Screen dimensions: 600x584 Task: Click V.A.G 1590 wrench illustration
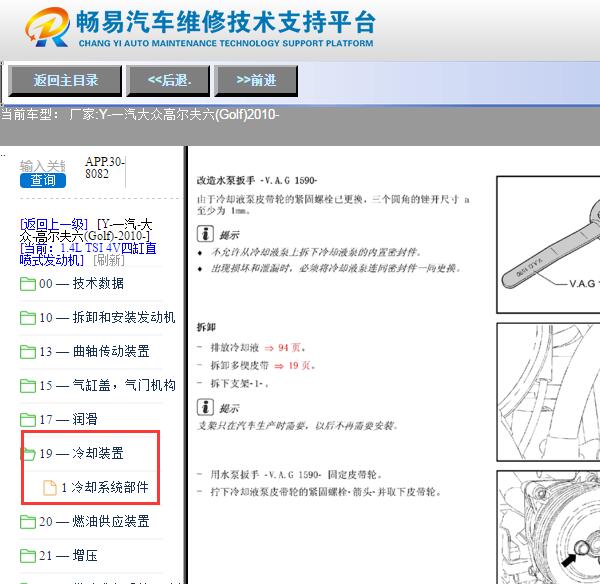pyautogui.click(x=548, y=245)
